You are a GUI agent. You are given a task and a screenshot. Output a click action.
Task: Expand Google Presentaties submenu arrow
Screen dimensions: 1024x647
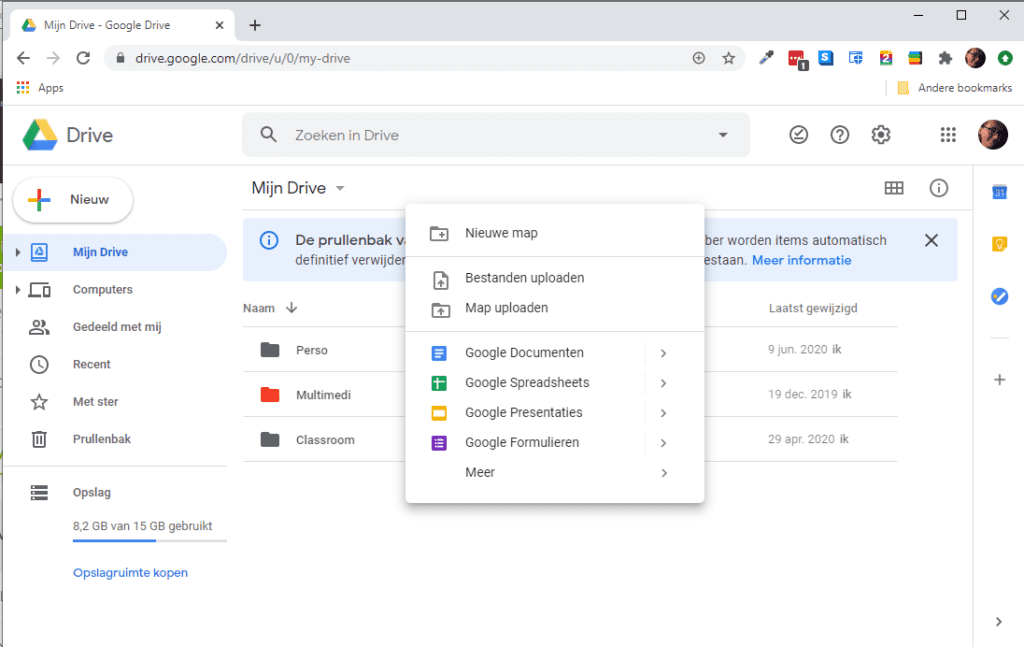coord(664,413)
